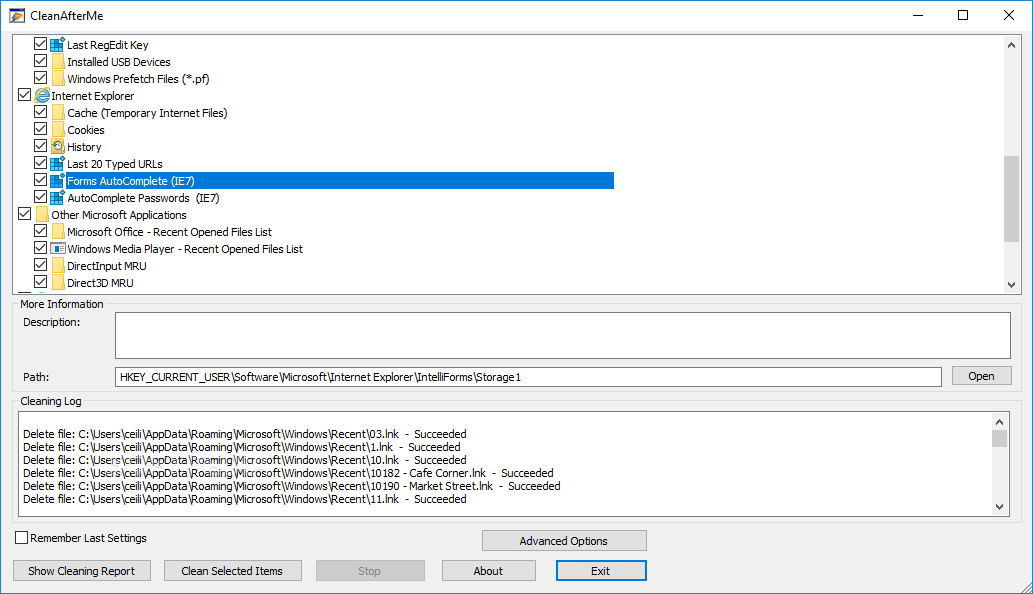Click the Other Microsoft Applications folder icon
The width and height of the screenshot is (1033, 594).
[42, 215]
